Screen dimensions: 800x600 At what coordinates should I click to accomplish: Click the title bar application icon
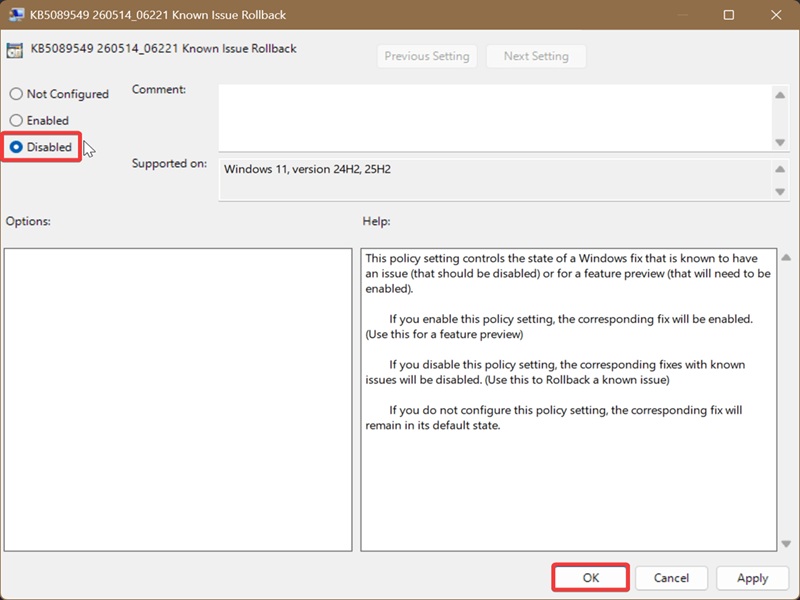(x=16, y=14)
